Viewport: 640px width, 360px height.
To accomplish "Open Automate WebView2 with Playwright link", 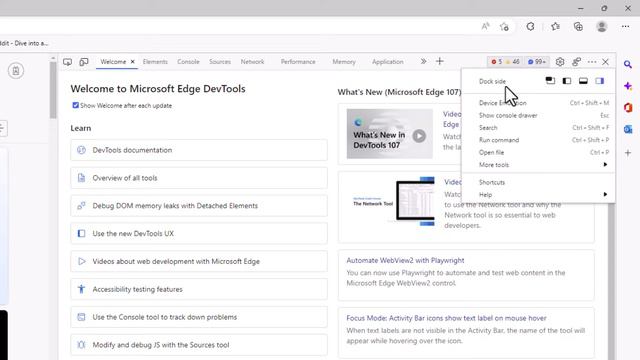I will (405, 260).
